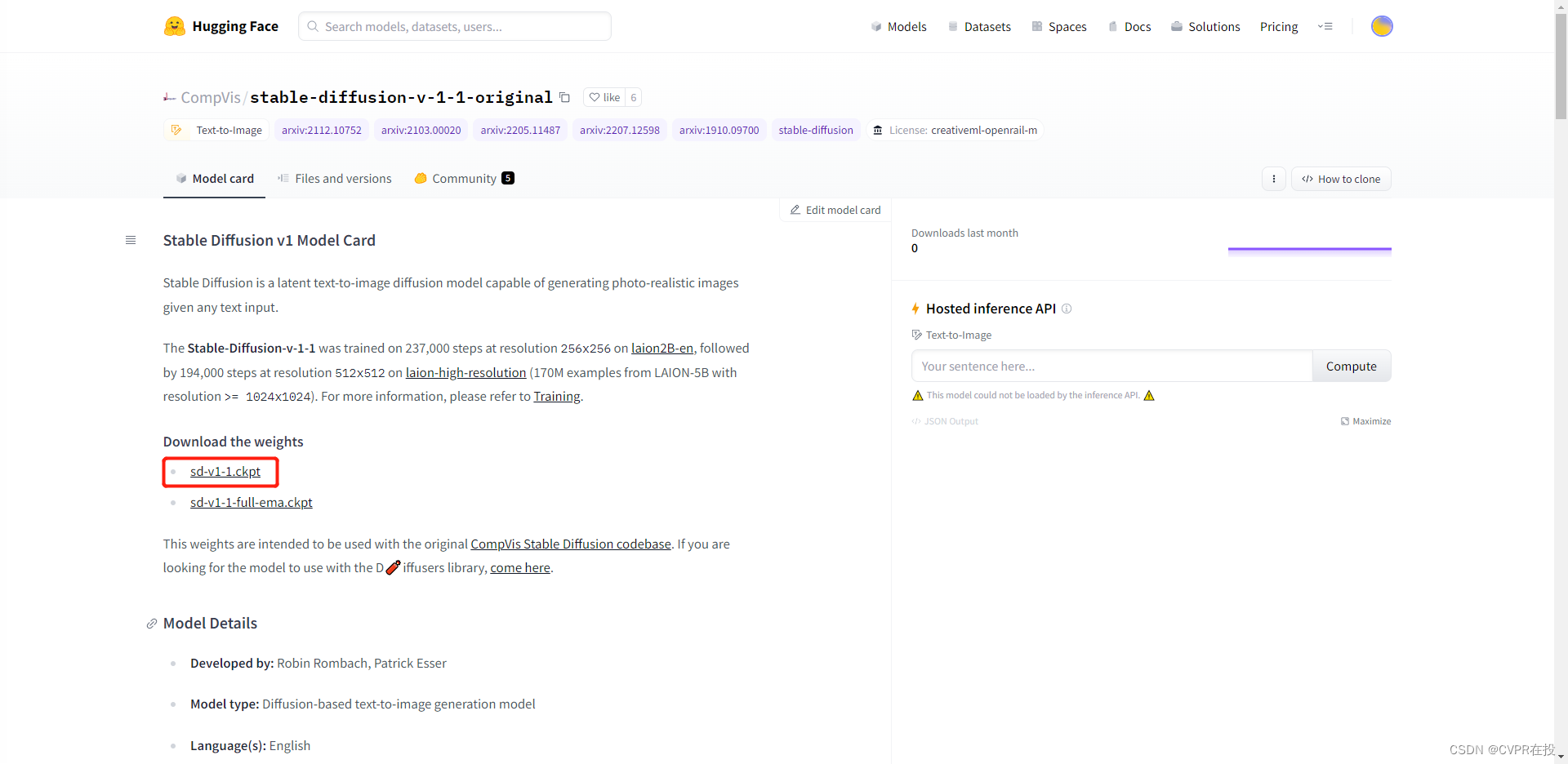Screen dimensions: 1568x764
Task: Open Solutions in top navigation
Action: pos(1205,26)
